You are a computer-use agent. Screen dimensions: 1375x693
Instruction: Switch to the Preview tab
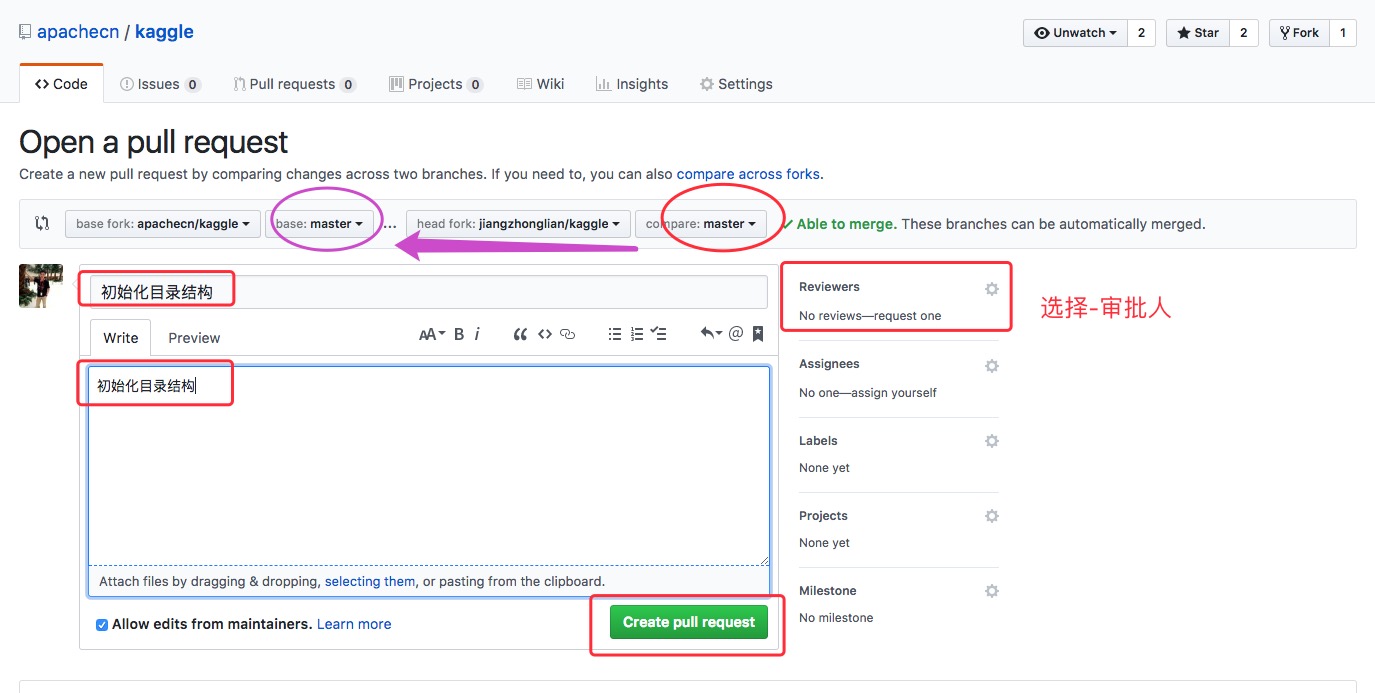pos(194,338)
